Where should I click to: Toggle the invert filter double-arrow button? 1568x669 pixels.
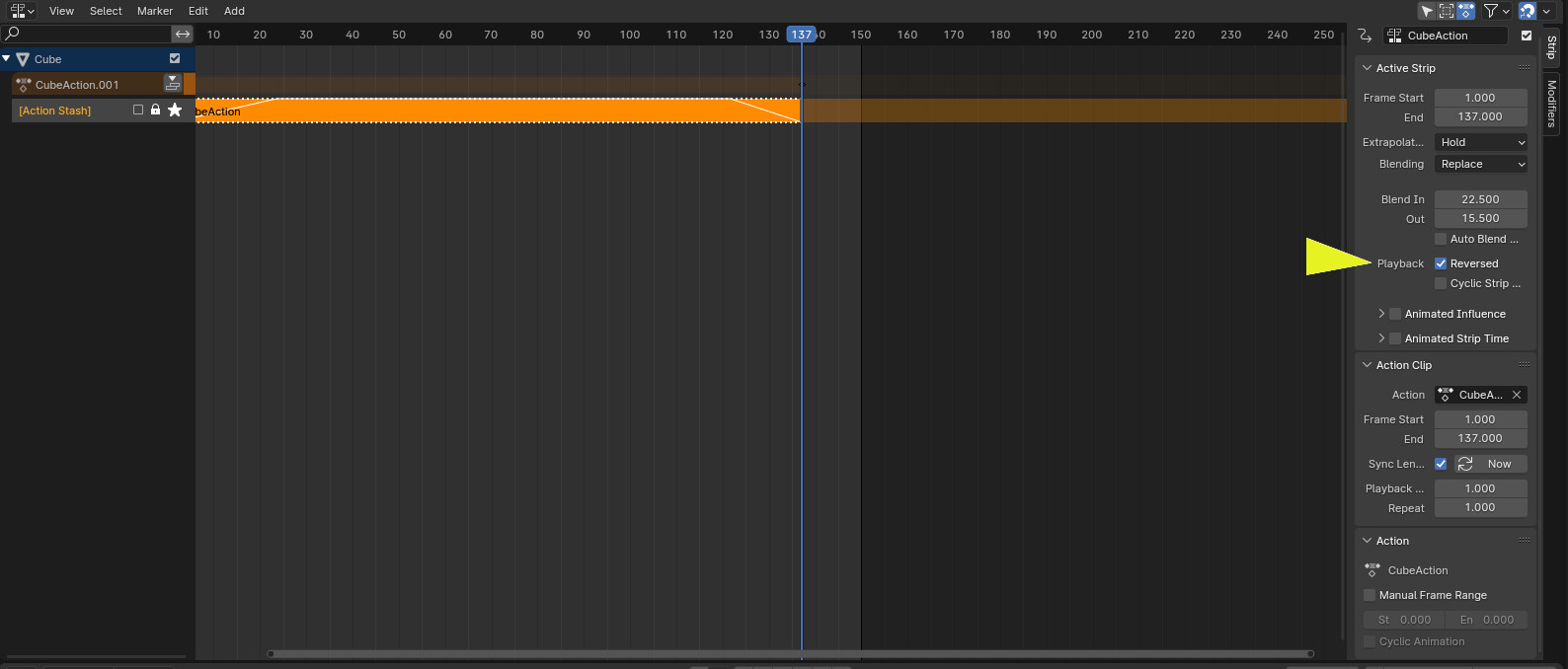[x=183, y=34]
